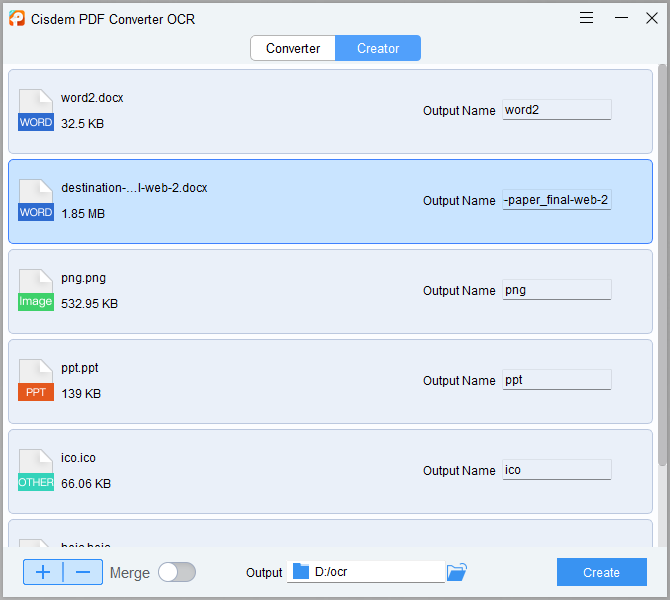The image size is (670, 600).
Task: Click the 1.85 MB file size
Action: 83,214
